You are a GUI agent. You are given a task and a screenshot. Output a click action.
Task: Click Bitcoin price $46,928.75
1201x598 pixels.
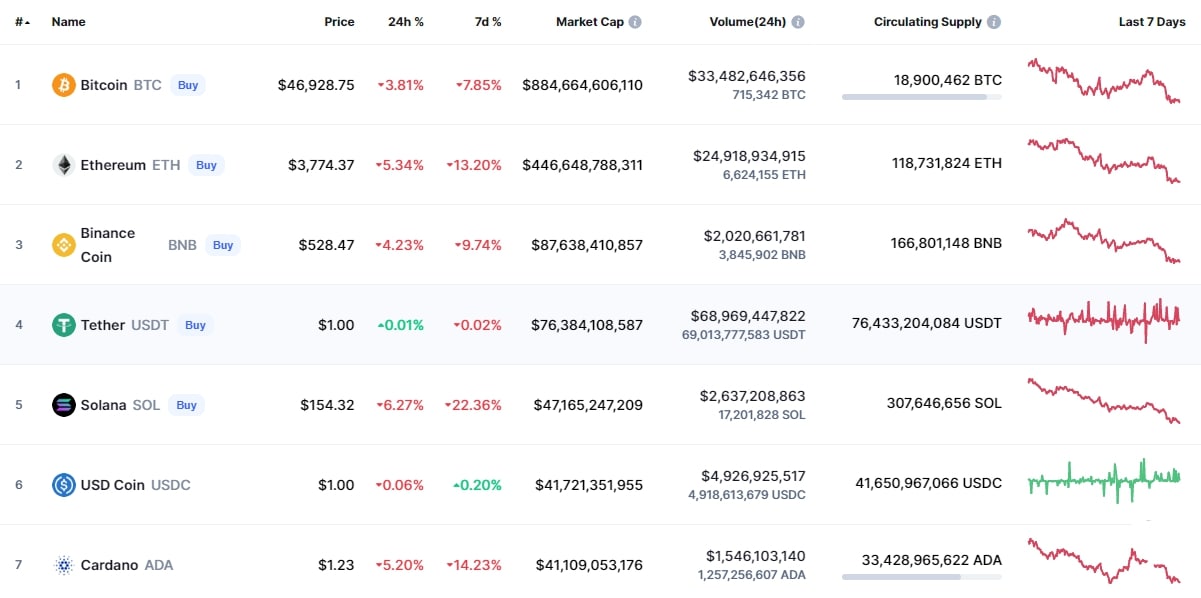pyautogui.click(x=316, y=85)
